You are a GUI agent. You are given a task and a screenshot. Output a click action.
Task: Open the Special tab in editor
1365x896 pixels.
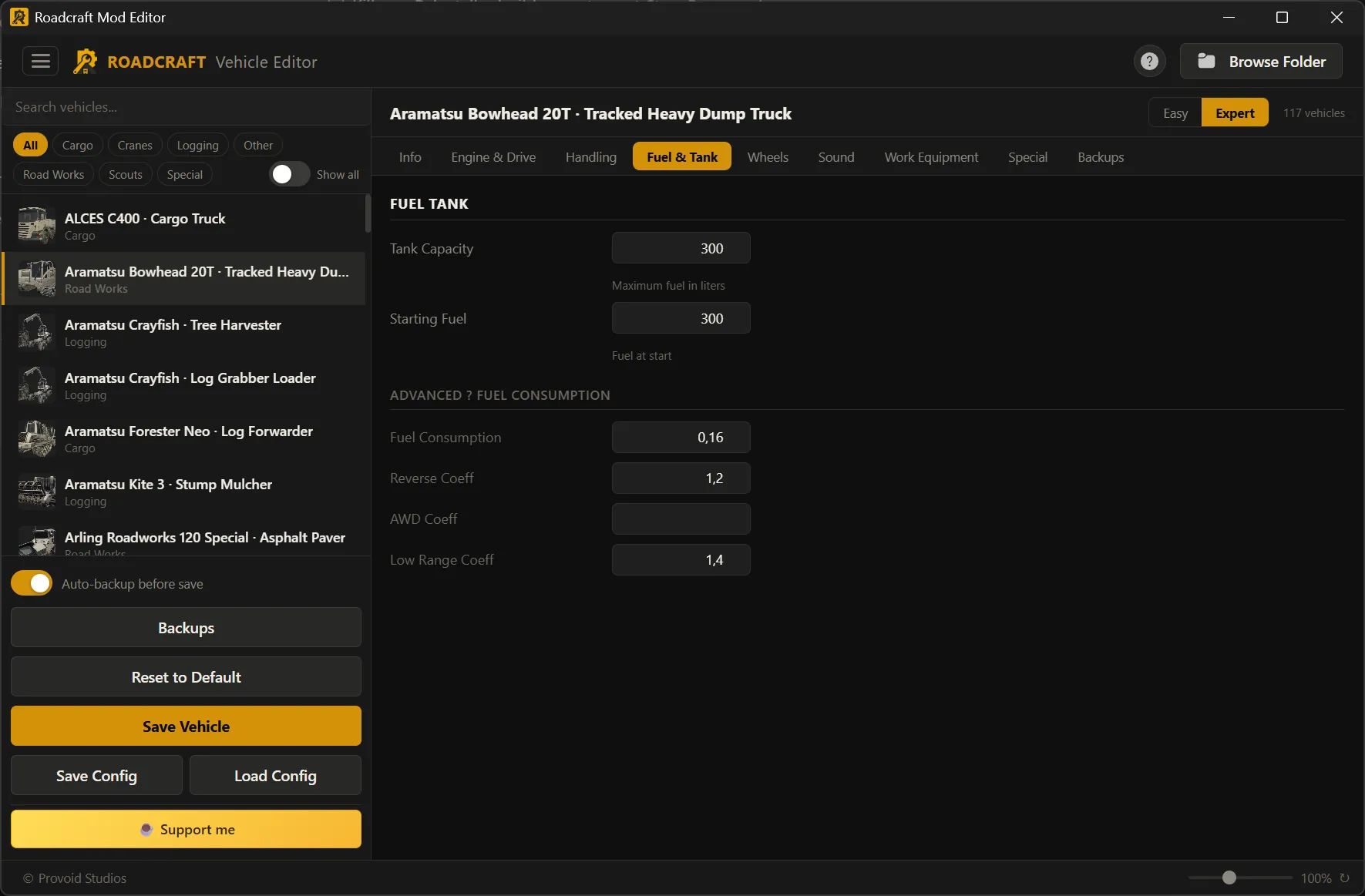[1027, 156]
